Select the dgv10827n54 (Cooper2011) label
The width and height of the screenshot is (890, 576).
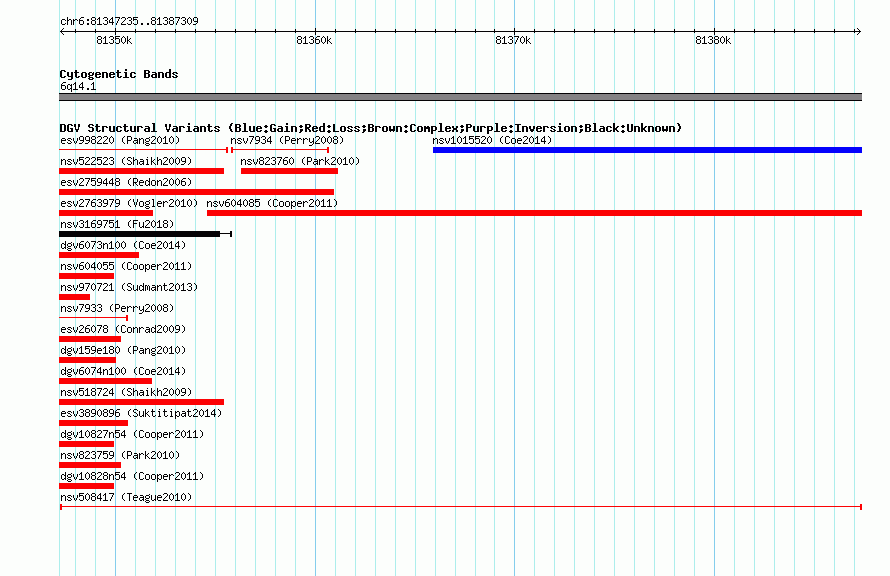point(132,434)
